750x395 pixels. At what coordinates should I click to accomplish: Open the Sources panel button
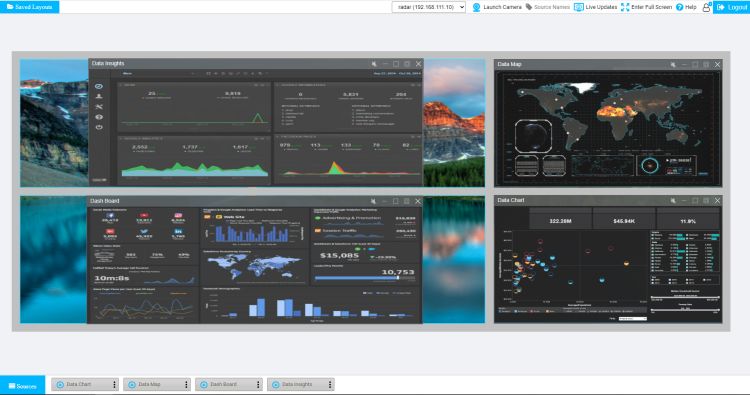(x=22, y=385)
